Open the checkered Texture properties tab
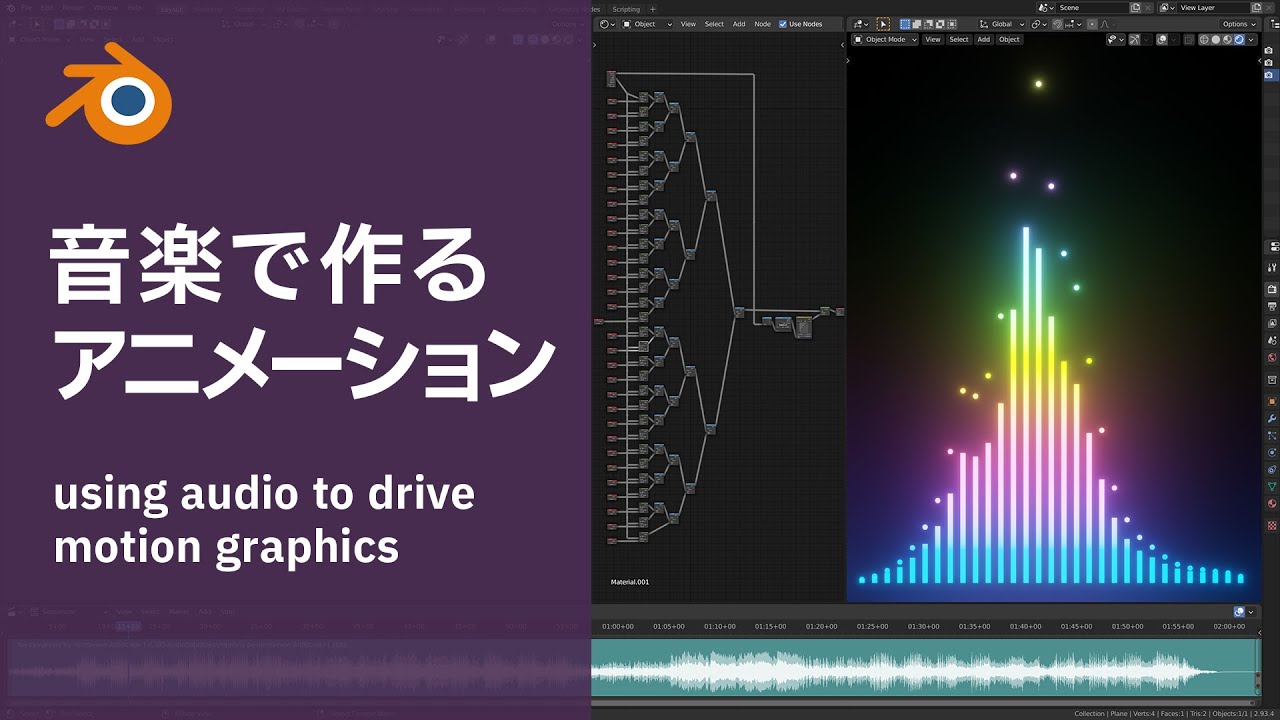The height and width of the screenshot is (720, 1280). (1272, 524)
